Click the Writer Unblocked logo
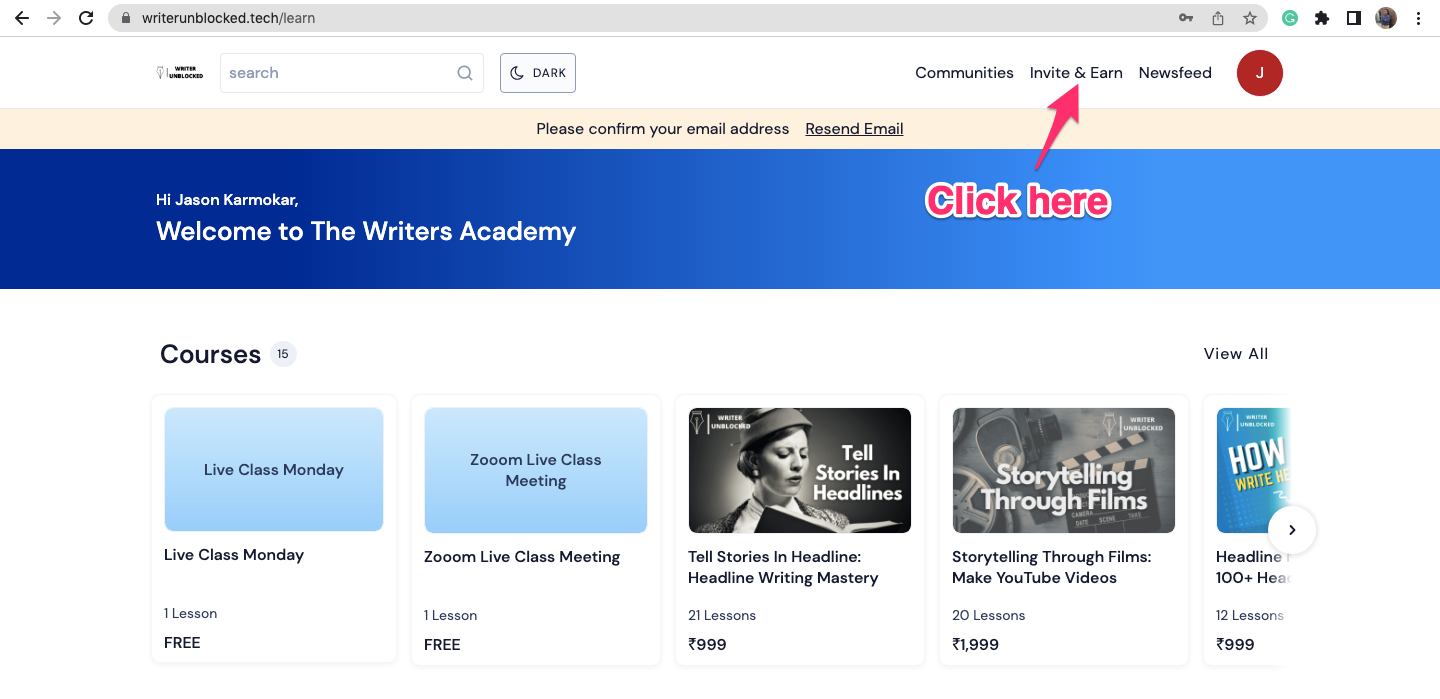This screenshot has width=1440, height=699. pos(180,73)
